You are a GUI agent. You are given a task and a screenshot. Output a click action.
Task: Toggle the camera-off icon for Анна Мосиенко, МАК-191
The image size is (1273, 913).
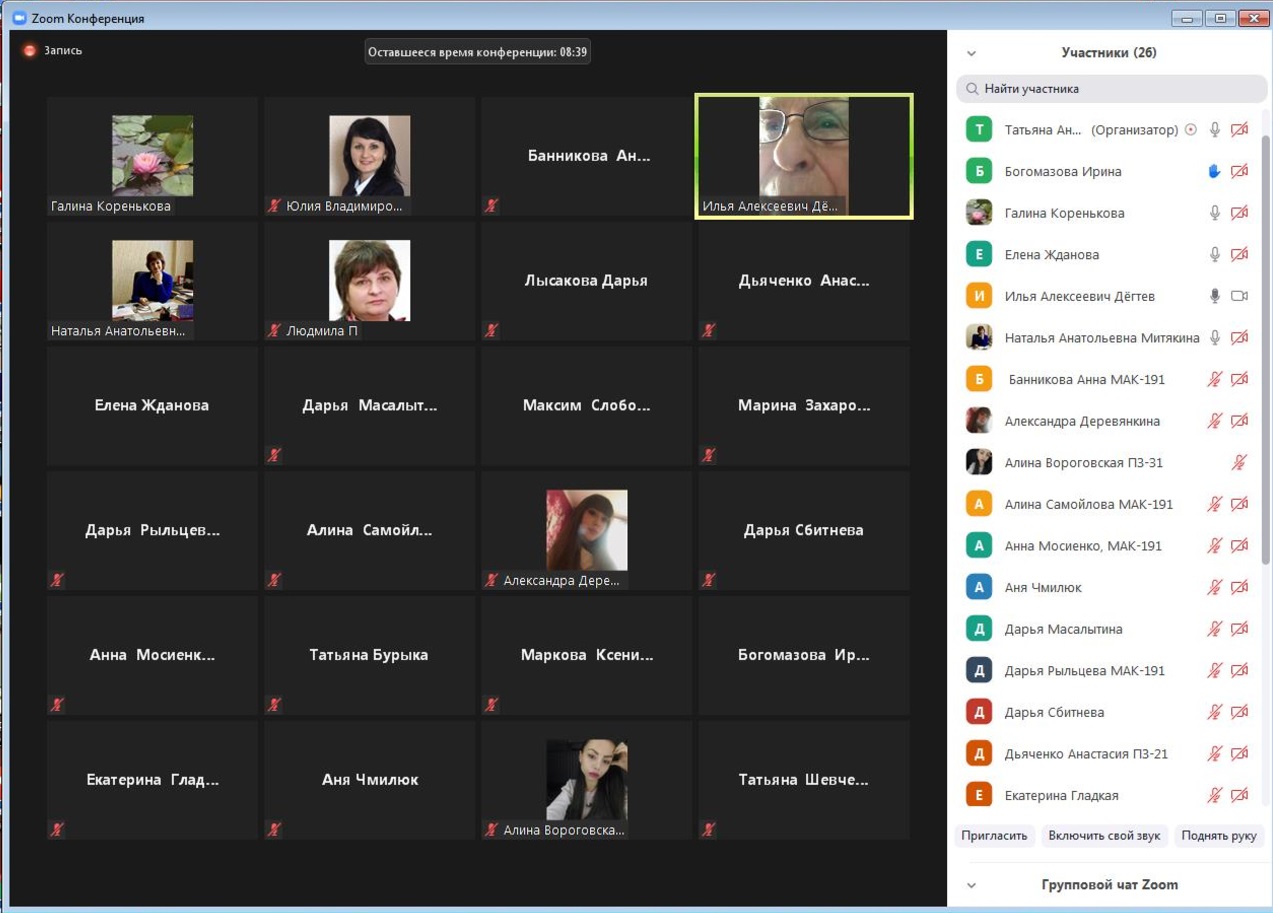pyautogui.click(x=1240, y=546)
